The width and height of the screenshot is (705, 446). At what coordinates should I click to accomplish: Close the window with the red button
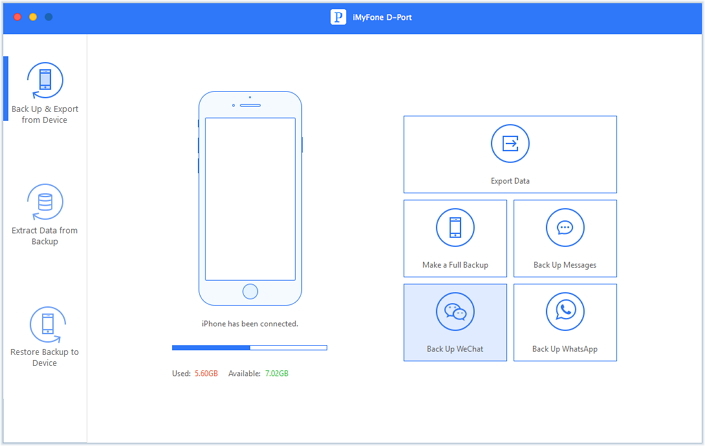18,17
